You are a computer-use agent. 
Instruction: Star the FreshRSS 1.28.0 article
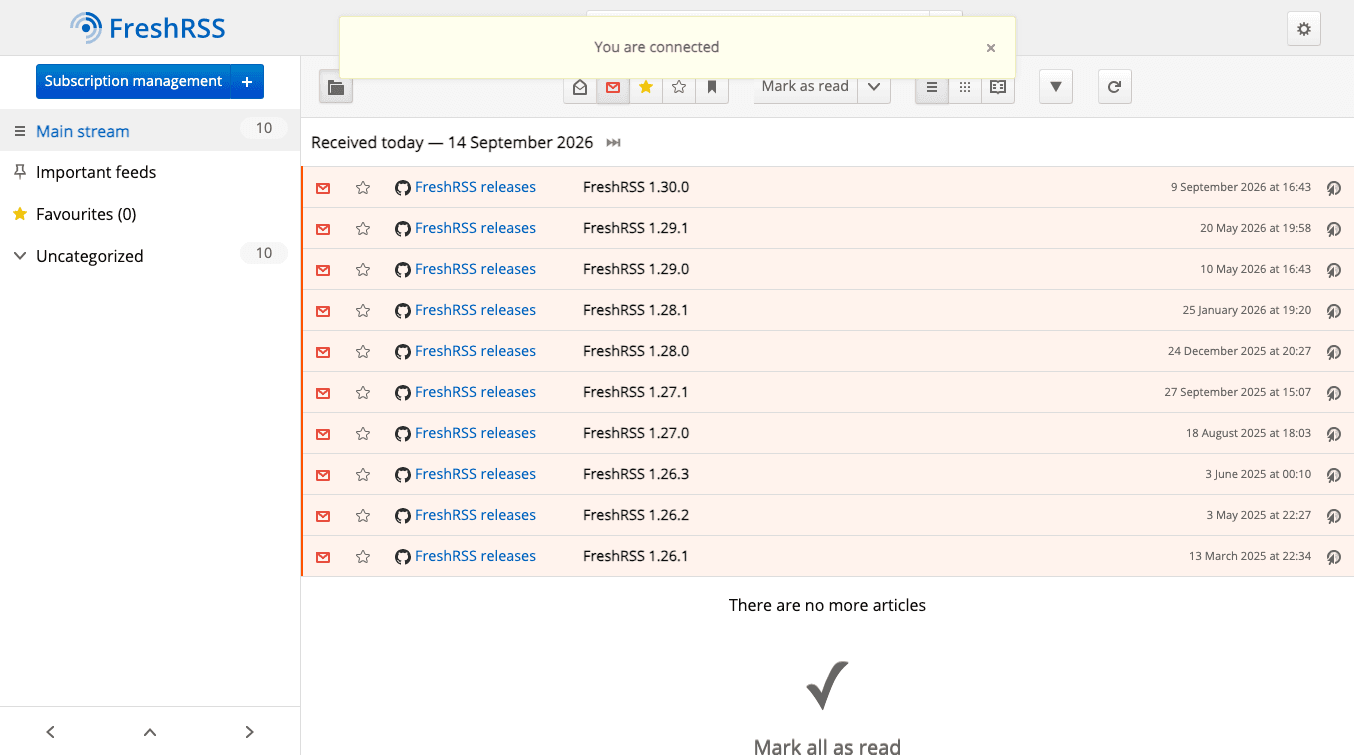click(x=363, y=352)
